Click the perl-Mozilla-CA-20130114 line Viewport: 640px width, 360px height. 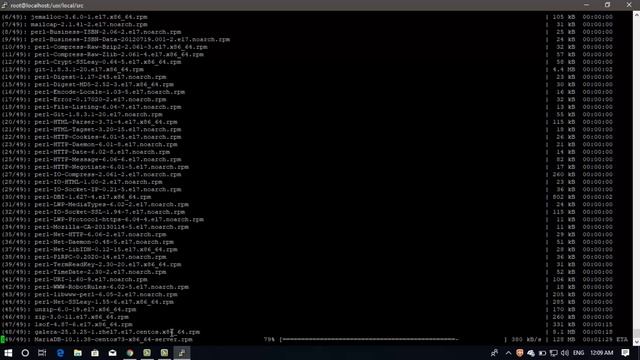(95, 227)
